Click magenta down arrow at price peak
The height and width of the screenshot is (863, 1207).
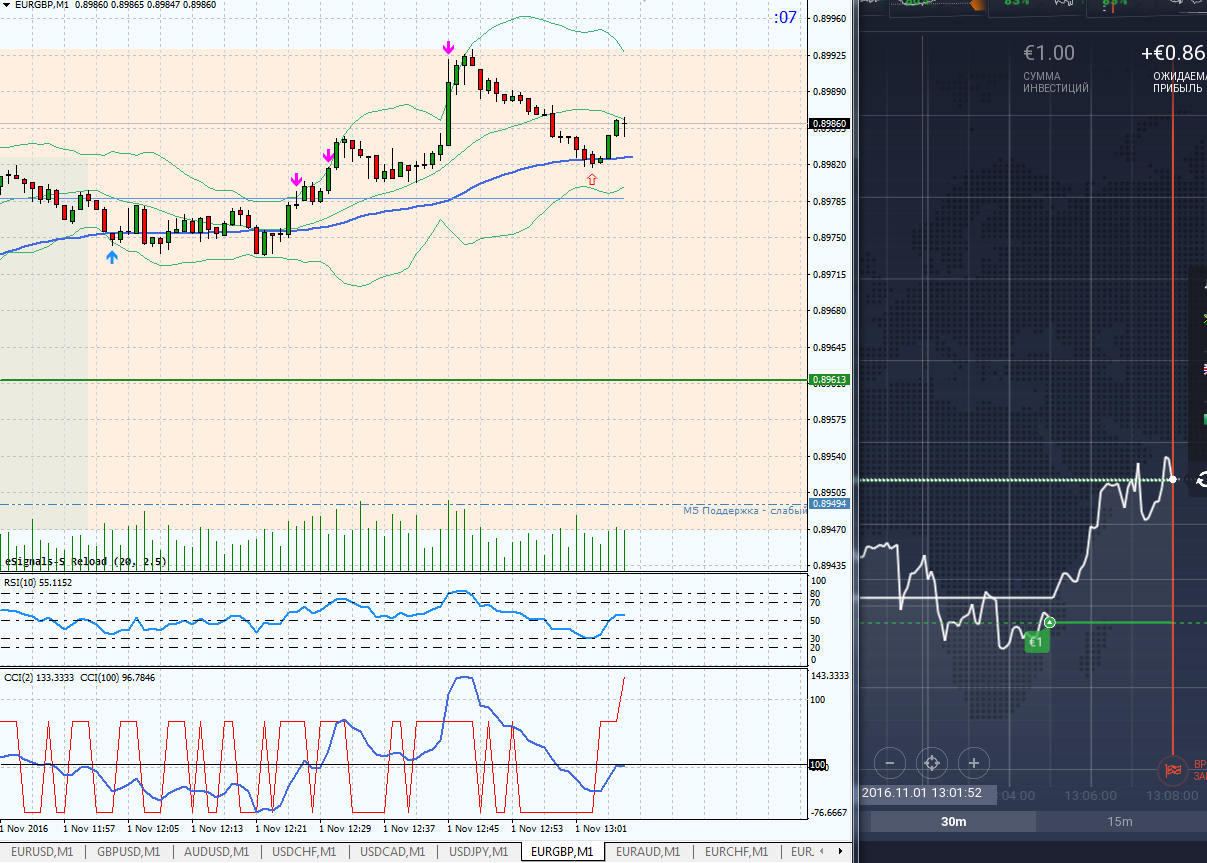[x=449, y=47]
